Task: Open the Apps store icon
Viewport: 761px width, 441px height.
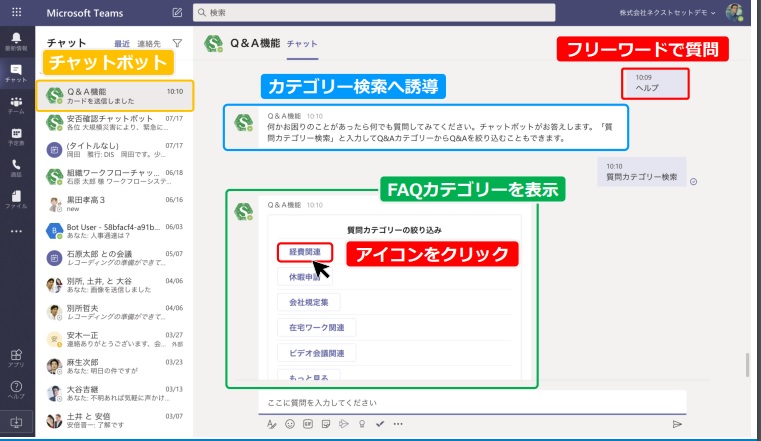Action: [16, 358]
